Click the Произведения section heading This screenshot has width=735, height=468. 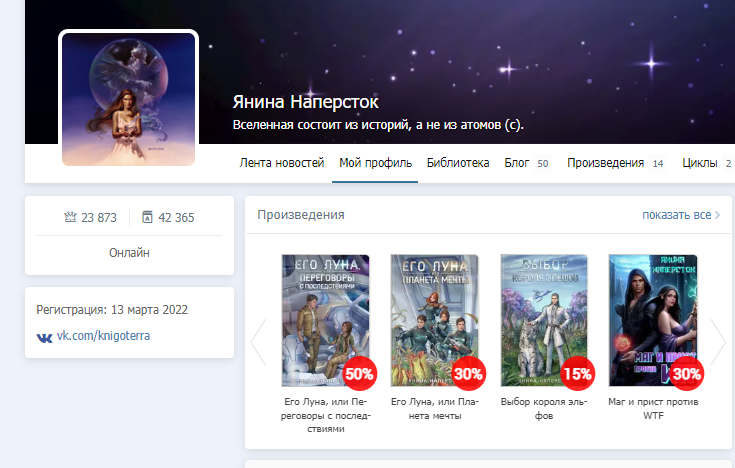pyautogui.click(x=301, y=215)
